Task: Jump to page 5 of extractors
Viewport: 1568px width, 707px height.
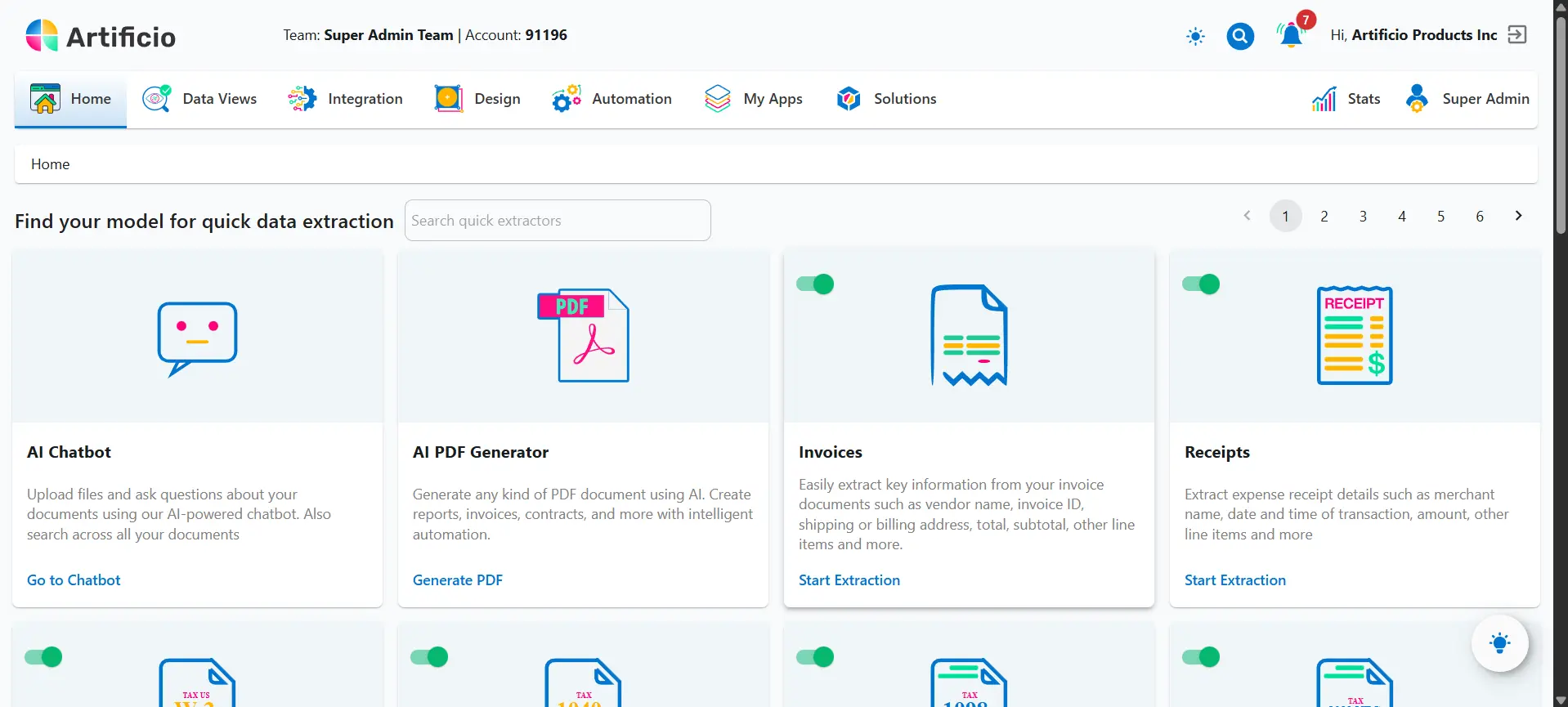Action: pyautogui.click(x=1440, y=216)
